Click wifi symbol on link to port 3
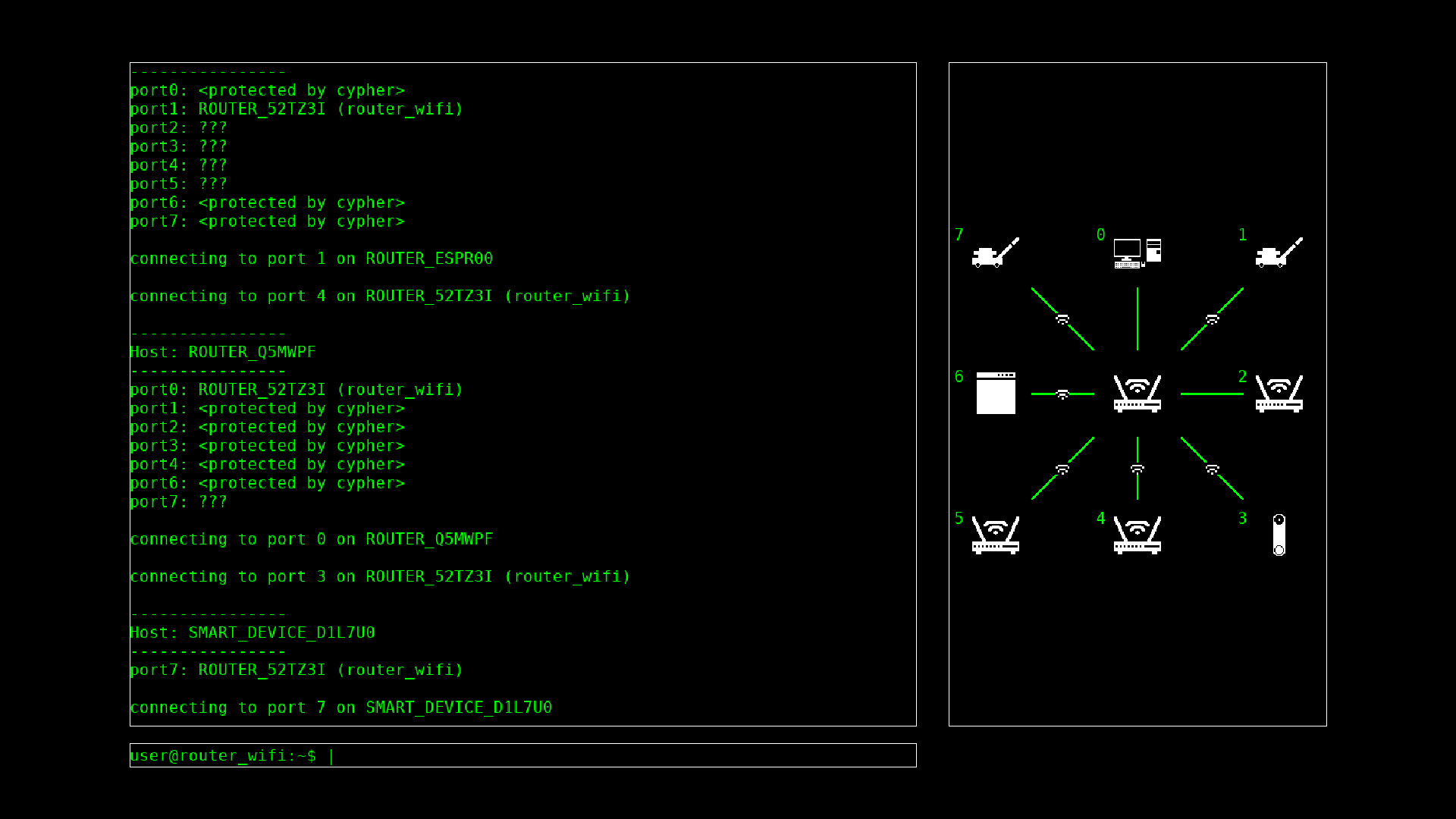Image resolution: width=1456 pixels, height=819 pixels. tap(1212, 469)
